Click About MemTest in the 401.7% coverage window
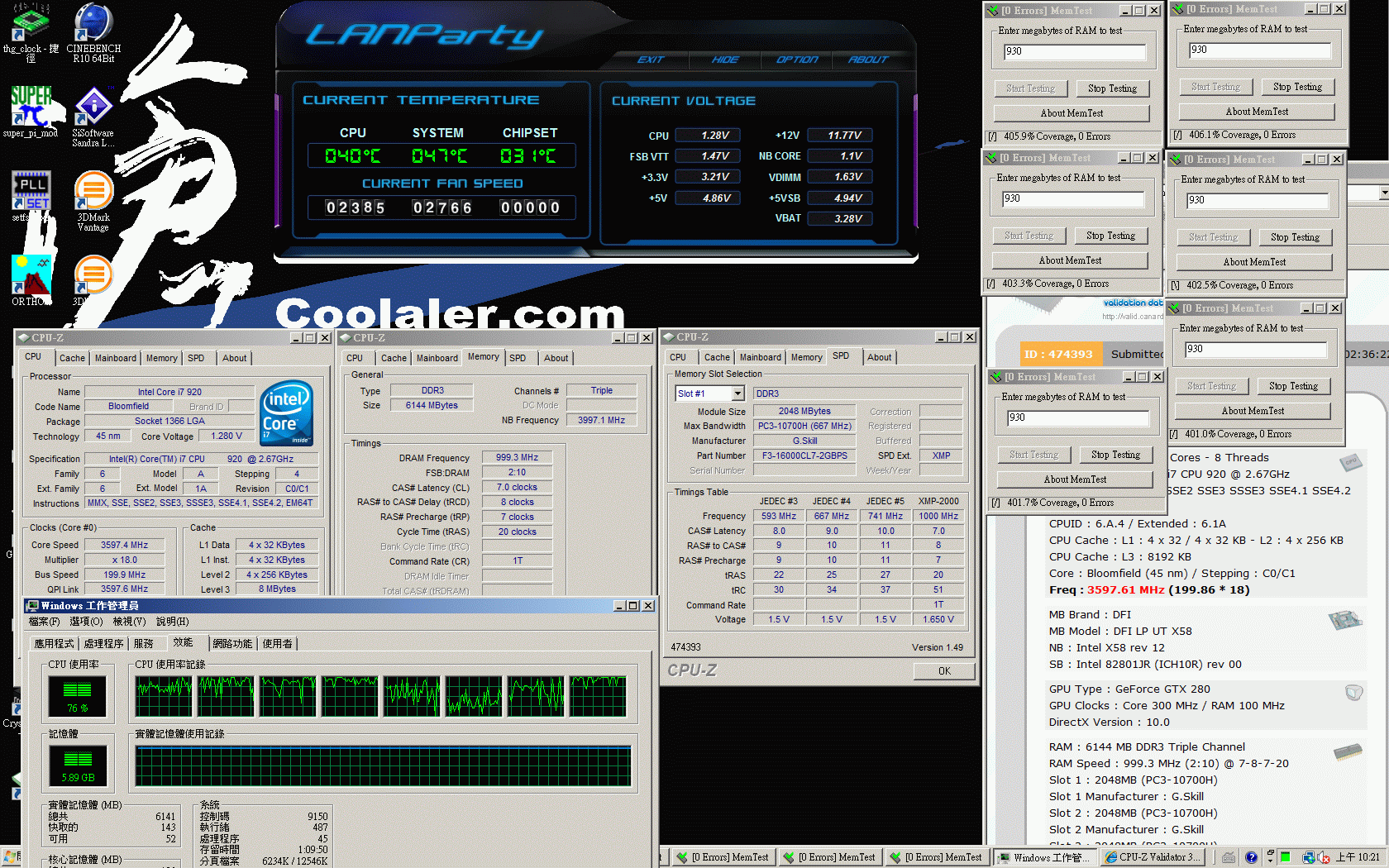Viewport: 1389px width, 868px height. (1075, 479)
